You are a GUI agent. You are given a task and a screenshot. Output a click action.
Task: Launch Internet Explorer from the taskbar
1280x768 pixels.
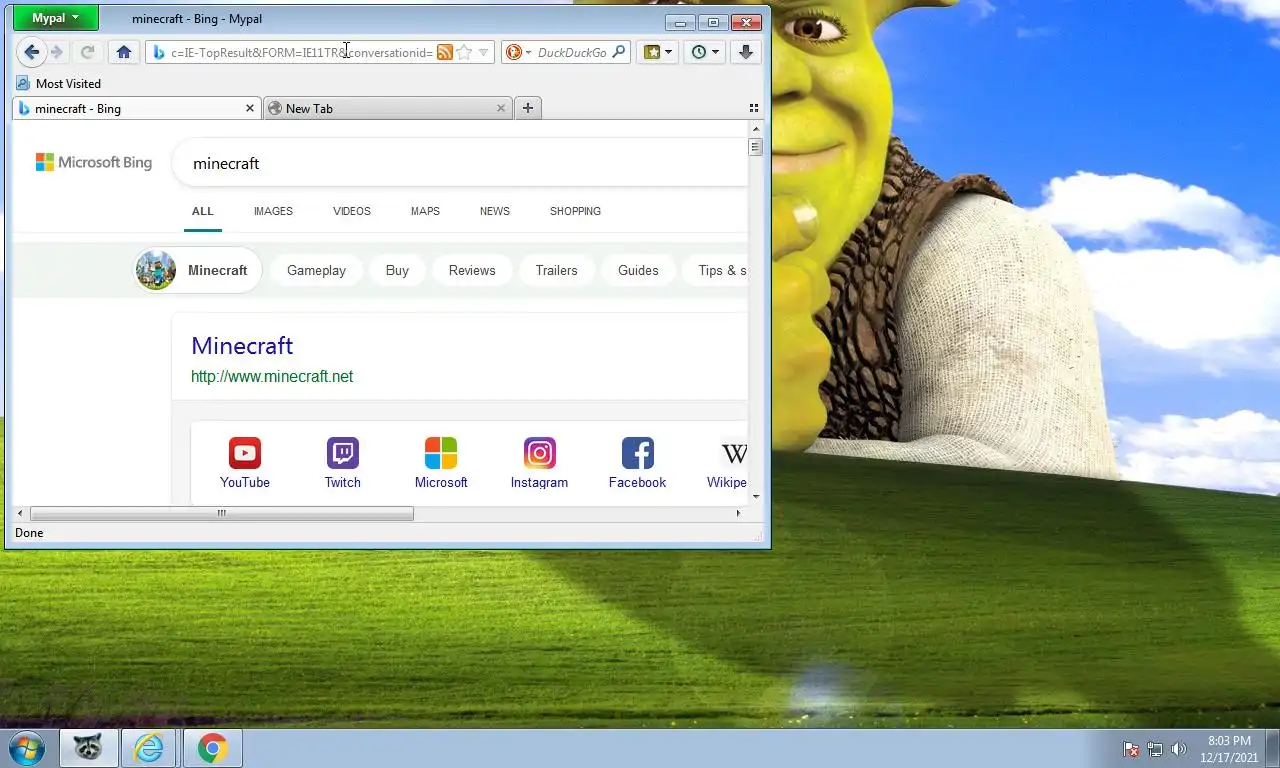click(149, 747)
